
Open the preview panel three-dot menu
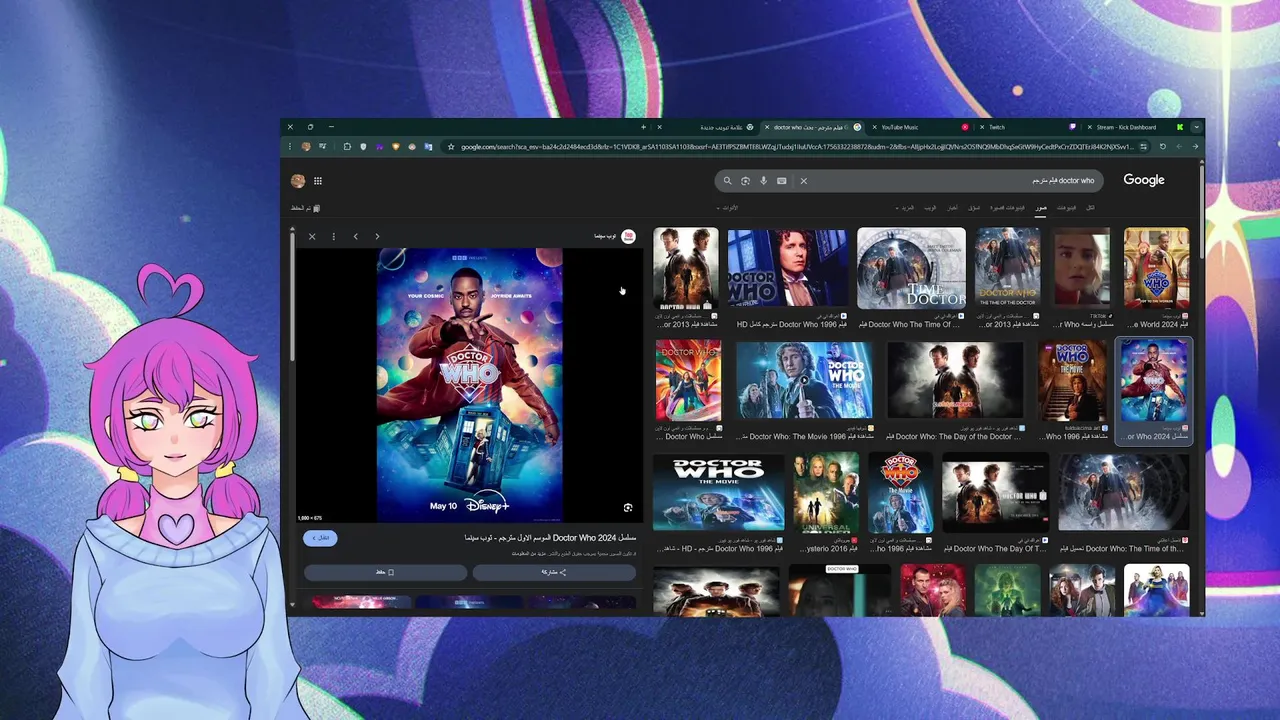coord(333,237)
